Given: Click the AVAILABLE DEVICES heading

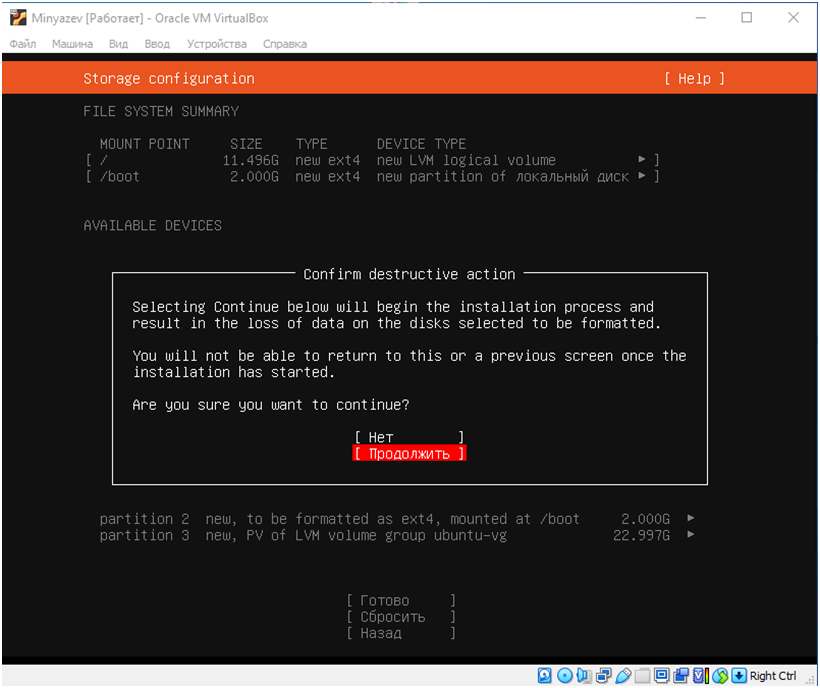Looking at the screenshot, I should click(x=152, y=225).
